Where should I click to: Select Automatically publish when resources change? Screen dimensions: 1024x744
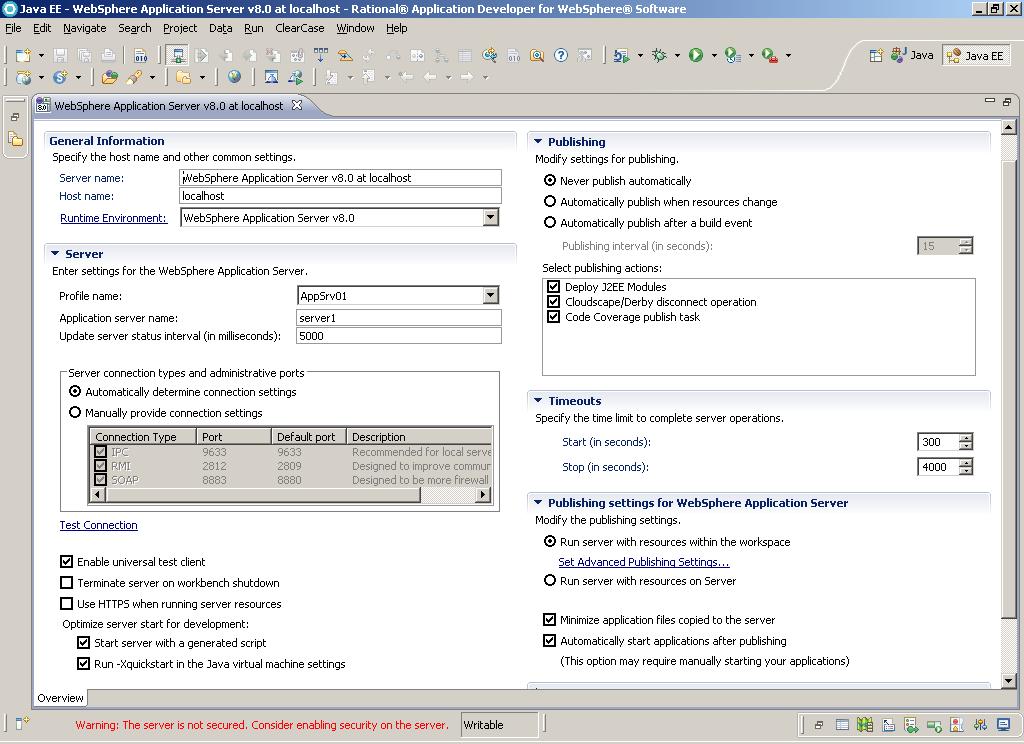pos(550,201)
